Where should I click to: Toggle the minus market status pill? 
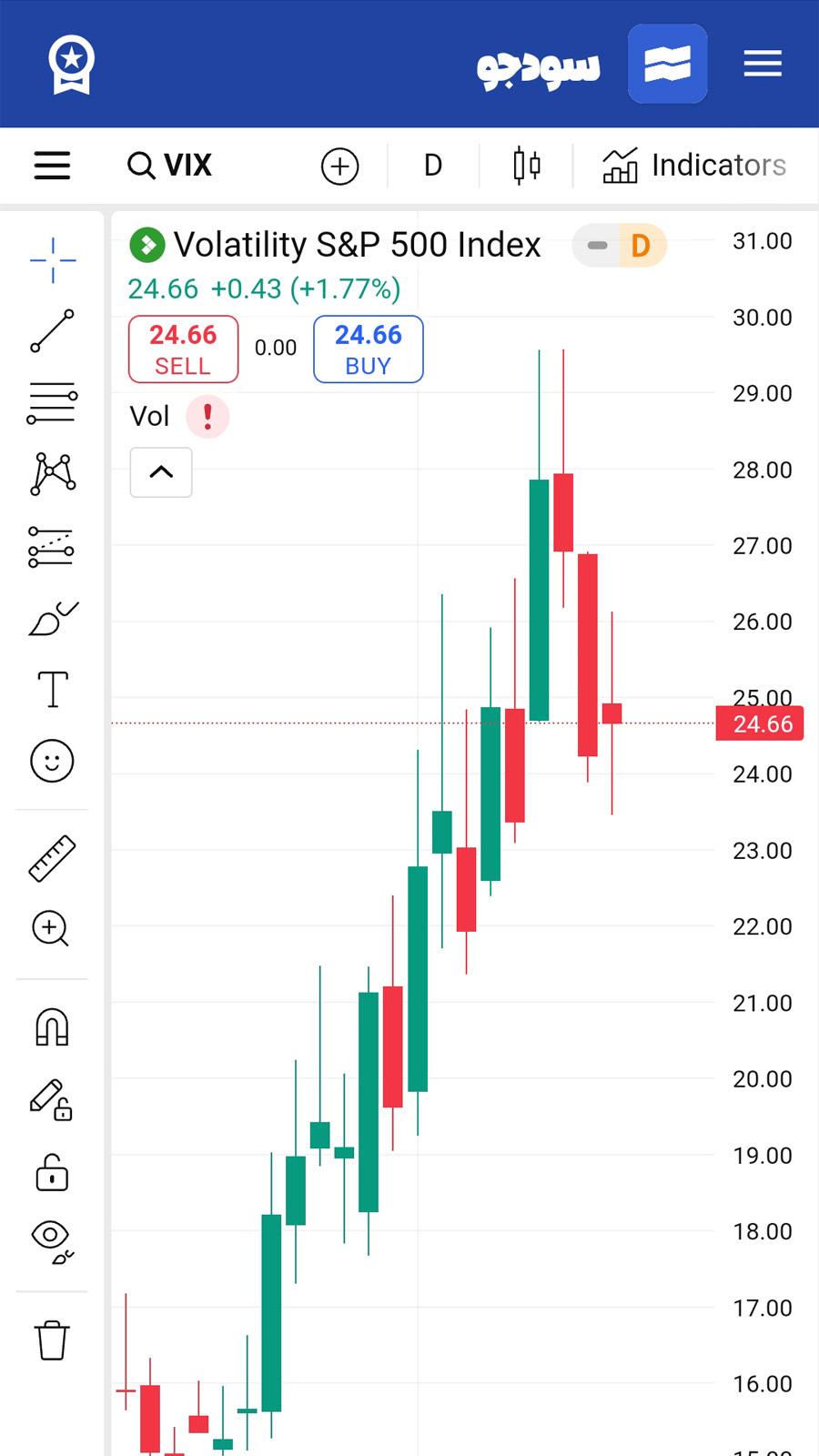tap(597, 246)
